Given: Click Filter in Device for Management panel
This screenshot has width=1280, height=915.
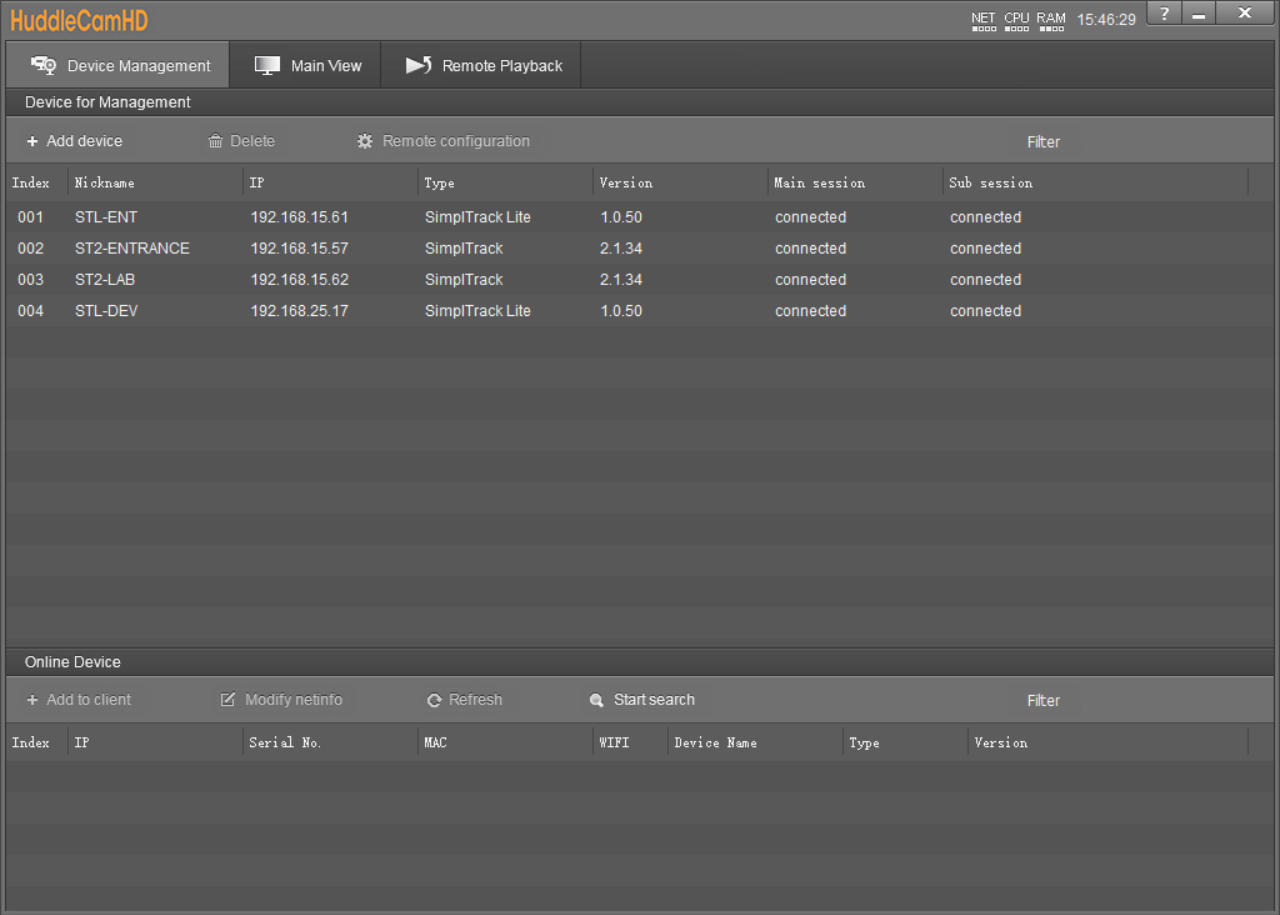Looking at the screenshot, I should [x=1043, y=142].
